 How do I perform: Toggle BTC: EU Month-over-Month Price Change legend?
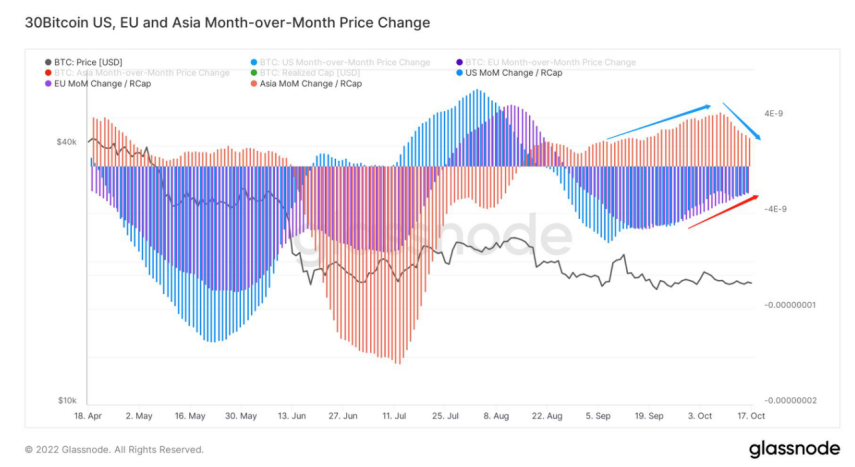(551, 63)
